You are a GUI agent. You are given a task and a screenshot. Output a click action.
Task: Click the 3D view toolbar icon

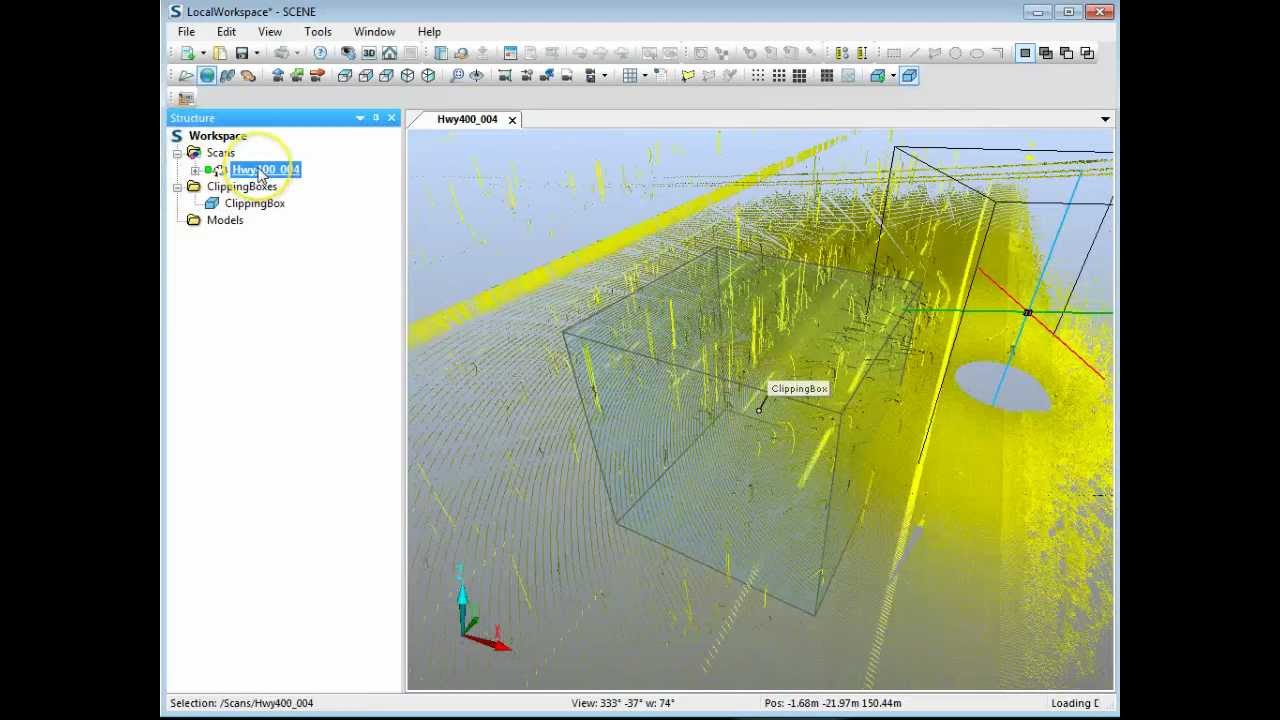369,53
